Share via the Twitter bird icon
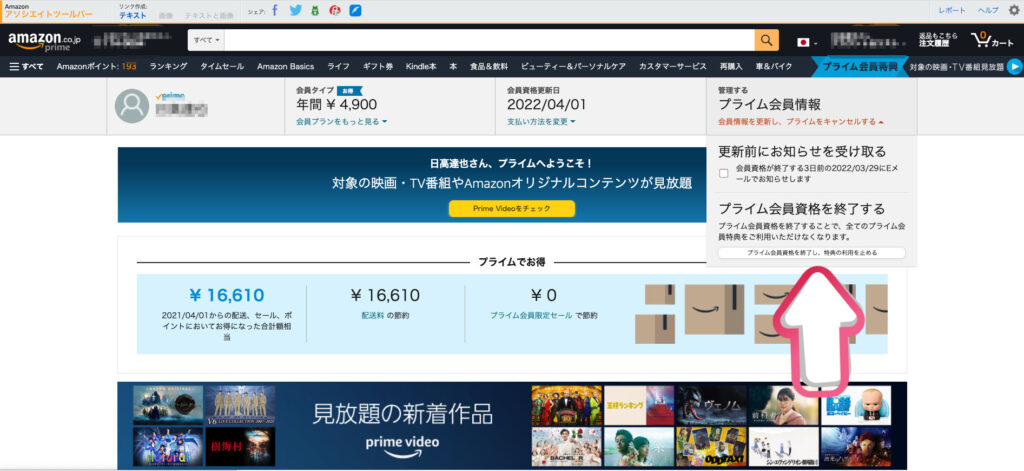The height and width of the screenshot is (471, 1024). point(296,10)
